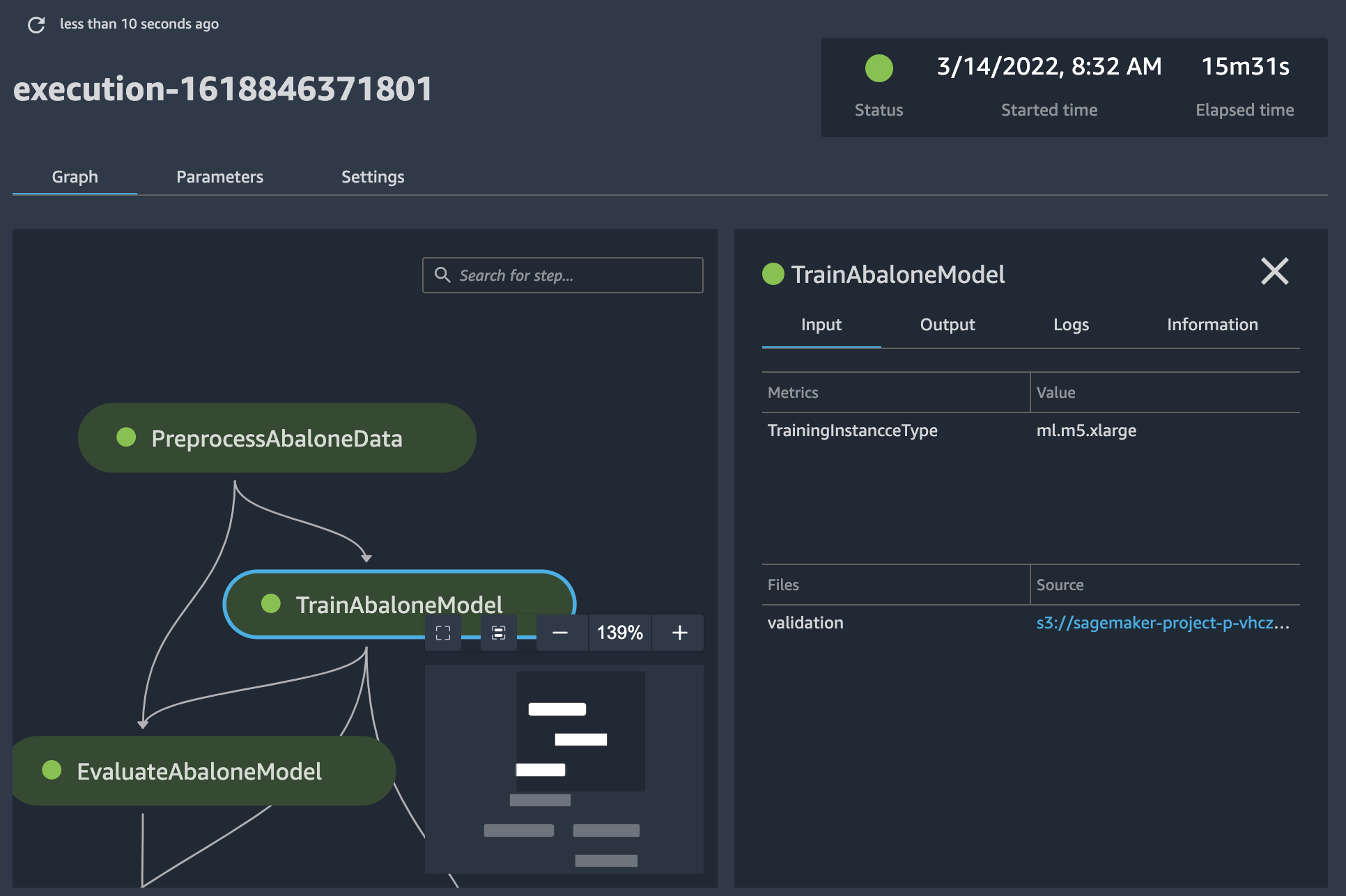Click the minimap toggle icon in toolbar
1346x896 pixels.
pos(497,632)
